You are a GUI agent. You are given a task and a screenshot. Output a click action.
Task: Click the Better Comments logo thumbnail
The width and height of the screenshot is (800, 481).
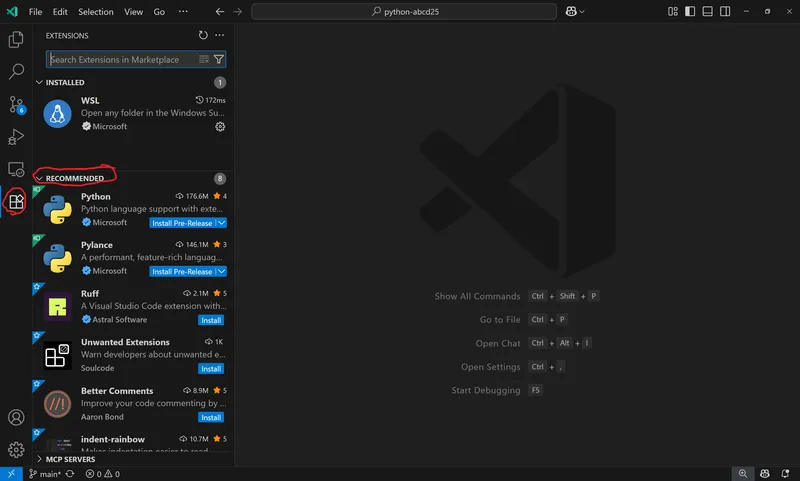point(57,403)
